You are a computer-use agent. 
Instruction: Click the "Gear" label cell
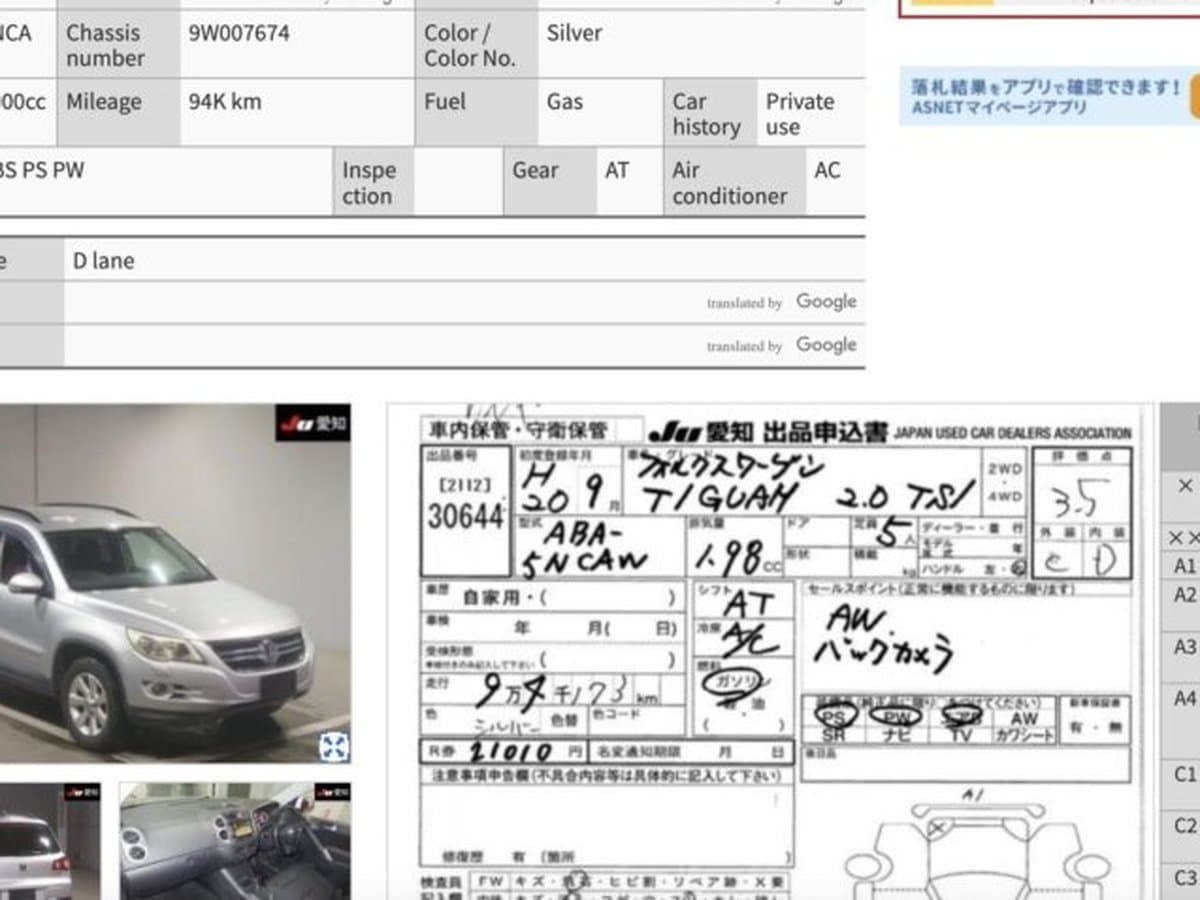[x=550, y=182]
